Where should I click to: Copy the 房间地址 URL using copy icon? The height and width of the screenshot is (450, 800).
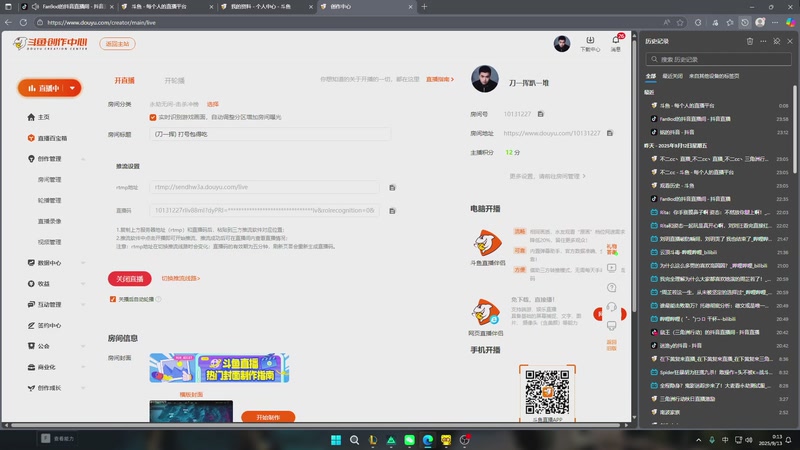610,133
